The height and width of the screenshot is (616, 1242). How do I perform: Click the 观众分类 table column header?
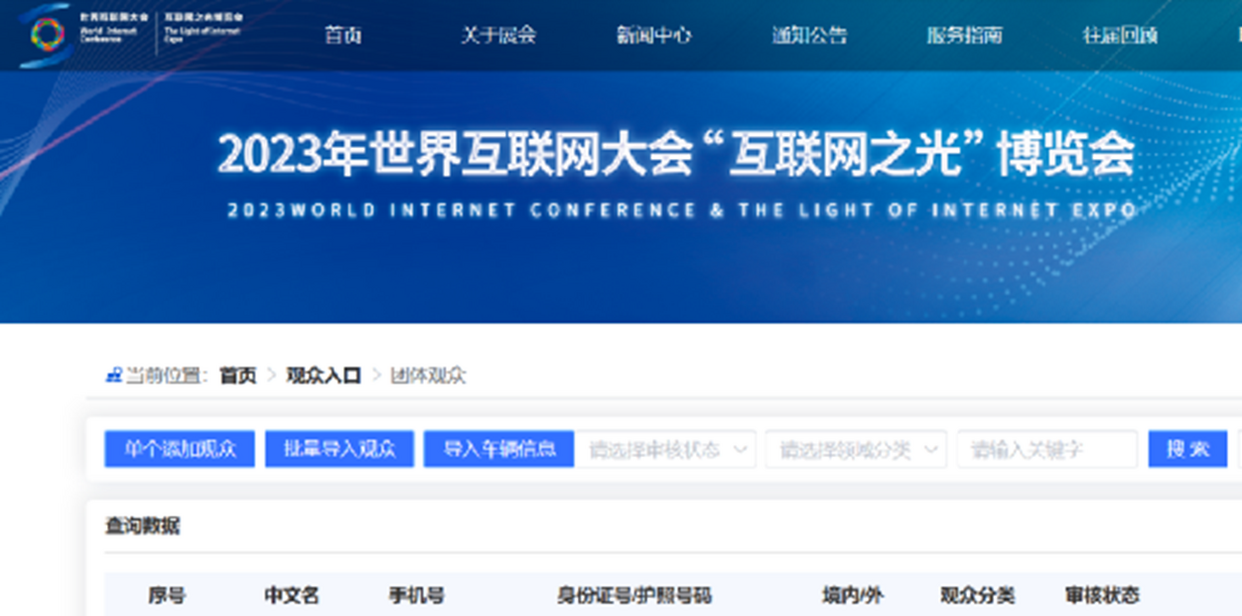[977, 595]
